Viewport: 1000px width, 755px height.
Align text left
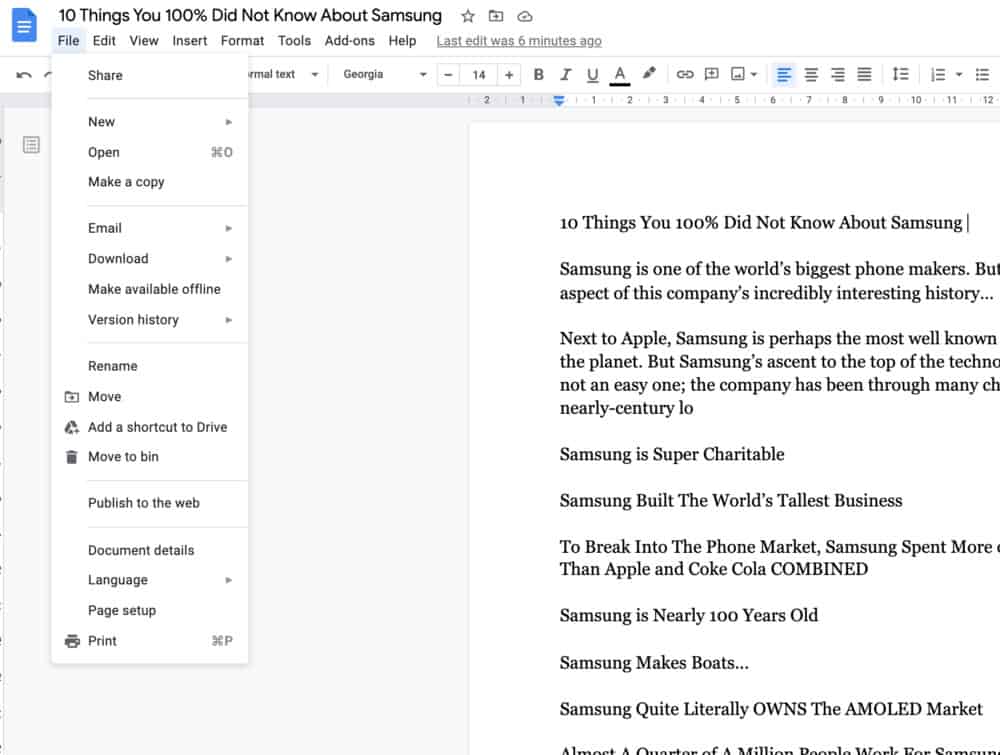[x=784, y=75]
